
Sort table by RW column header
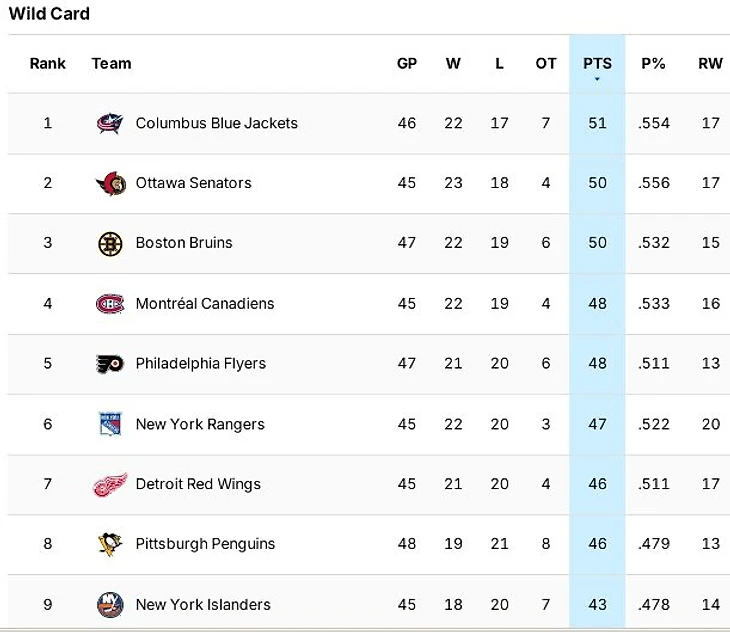710,64
